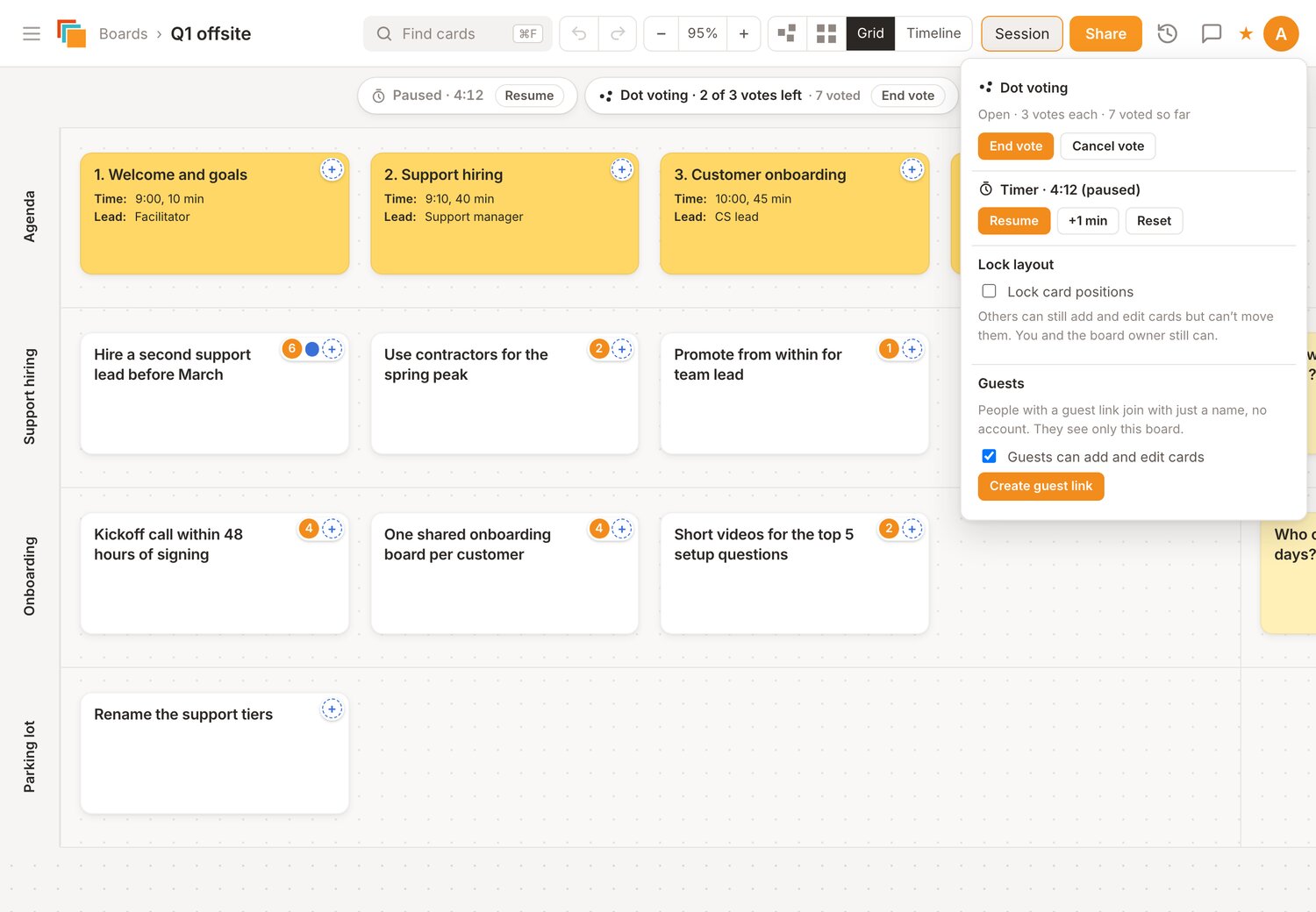
Task: Create a guest link
Action: (x=1041, y=486)
